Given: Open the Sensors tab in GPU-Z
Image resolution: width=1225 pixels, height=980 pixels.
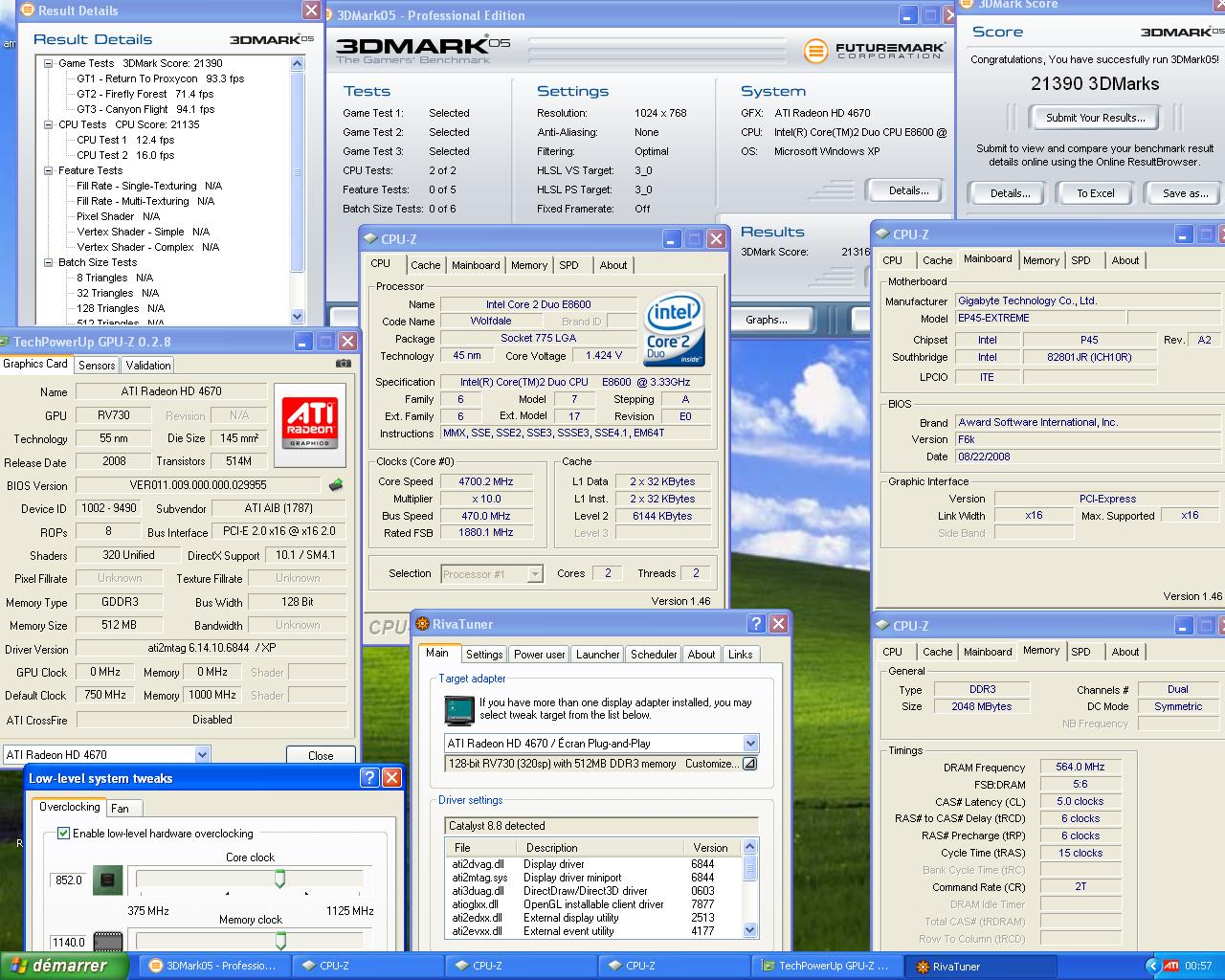Looking at the screenshot, I should click(x=97, y=366).
